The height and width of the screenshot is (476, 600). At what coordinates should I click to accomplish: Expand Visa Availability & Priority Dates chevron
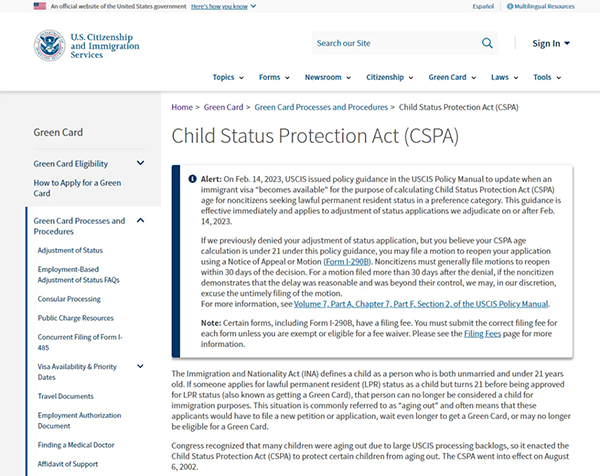click(140, 366)
